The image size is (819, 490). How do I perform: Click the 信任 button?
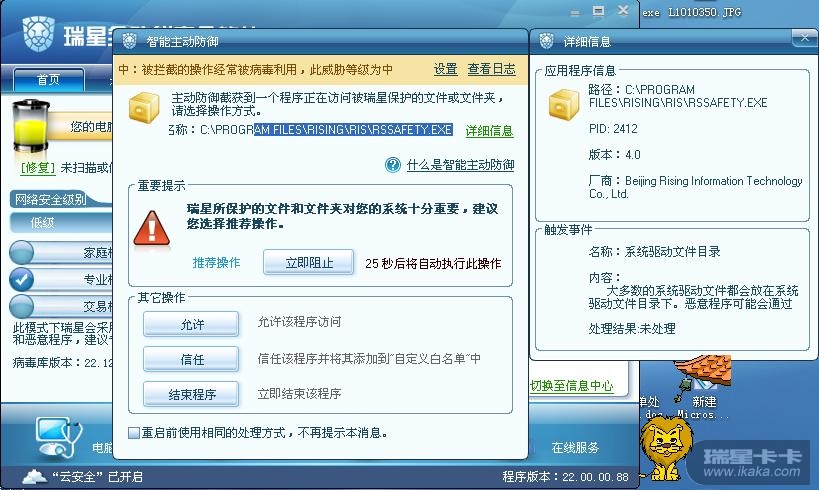pyautogui.click(x=191, y=359)
